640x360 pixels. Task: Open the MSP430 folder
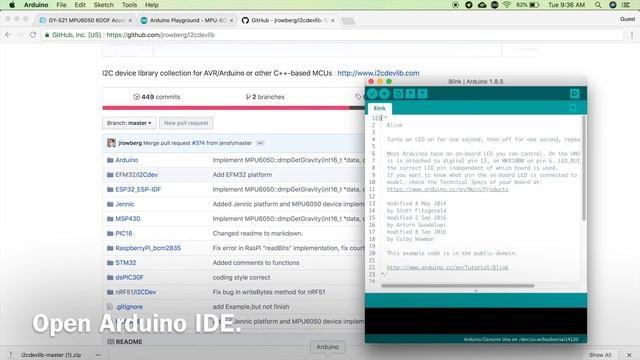coord(127,219)
